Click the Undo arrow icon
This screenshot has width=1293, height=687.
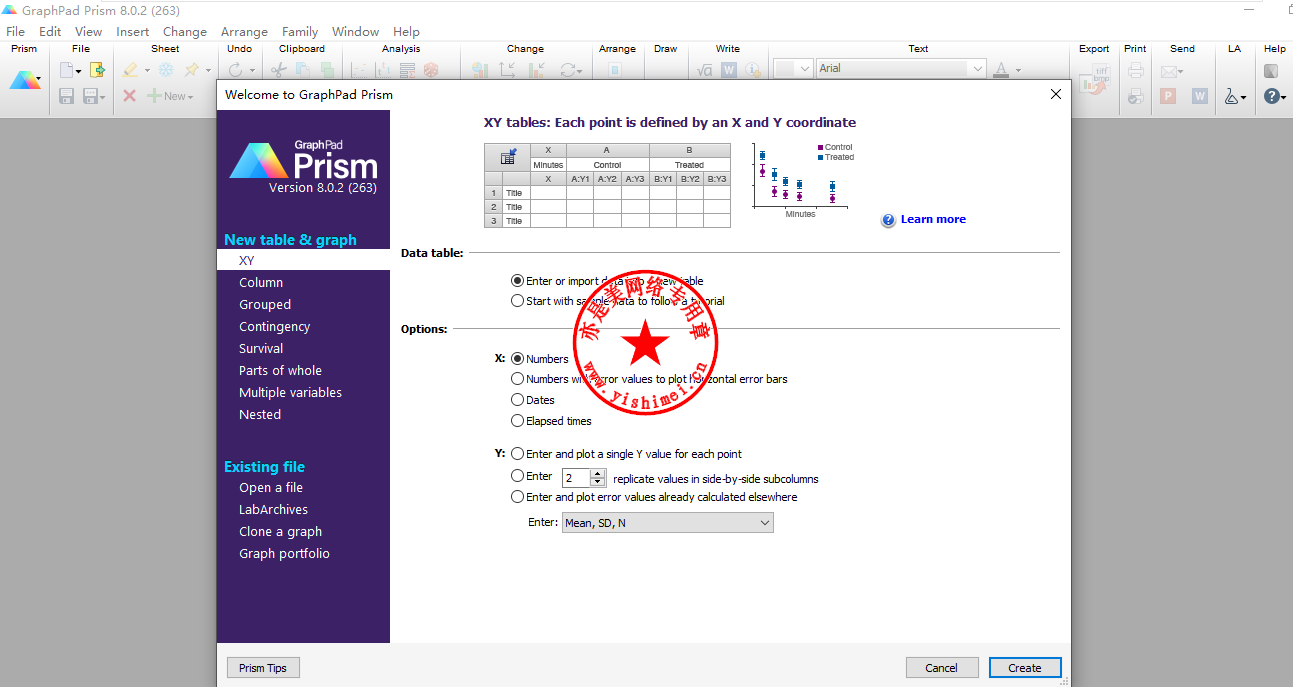tap(235, 70)
